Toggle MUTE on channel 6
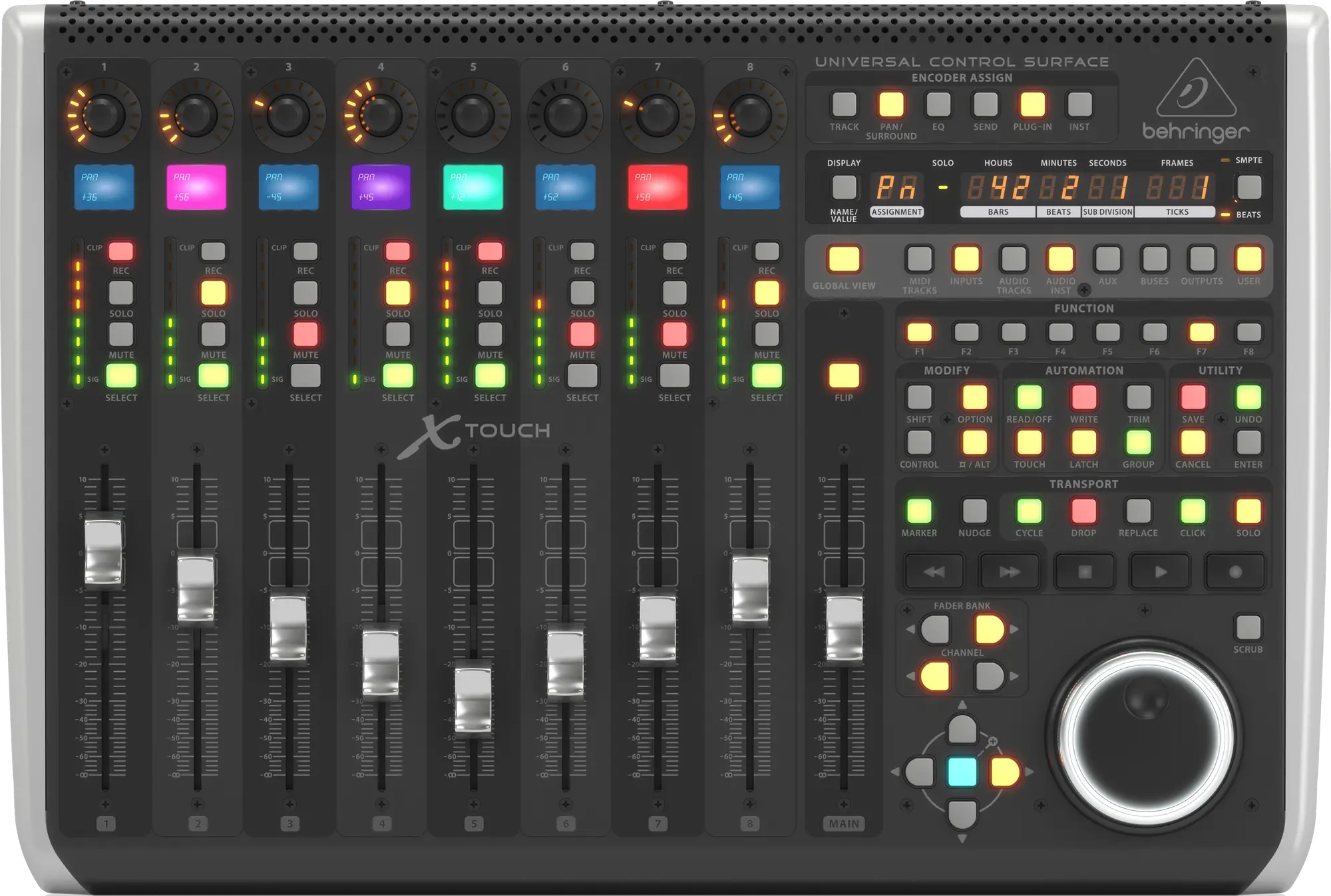This screenshot has width=1331, height=896. 582,334
